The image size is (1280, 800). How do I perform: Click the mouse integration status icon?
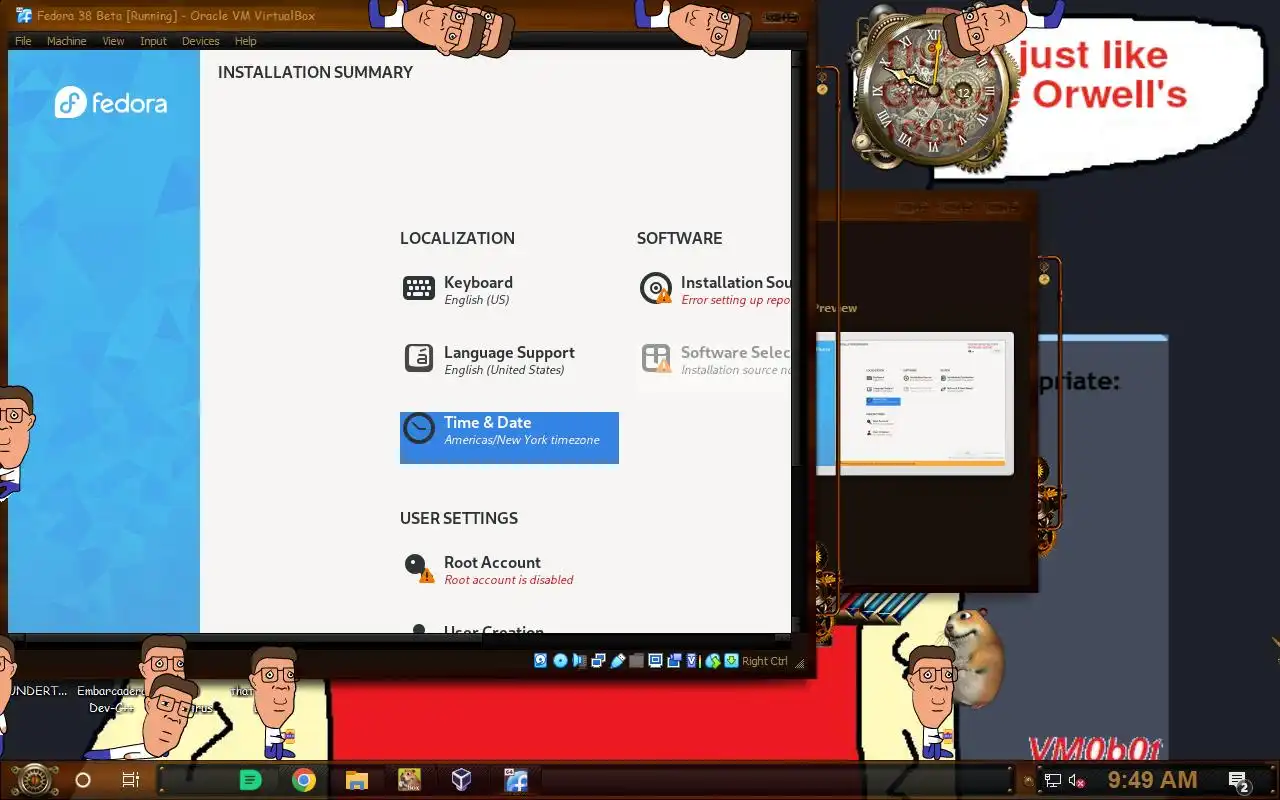pos(712,660)
